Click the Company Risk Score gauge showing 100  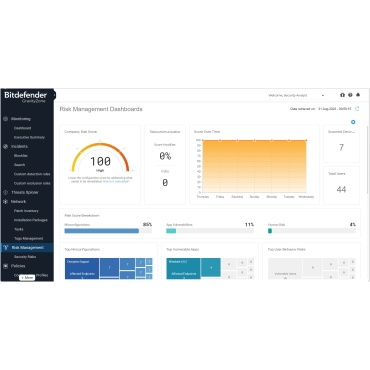tap(100, 157)
